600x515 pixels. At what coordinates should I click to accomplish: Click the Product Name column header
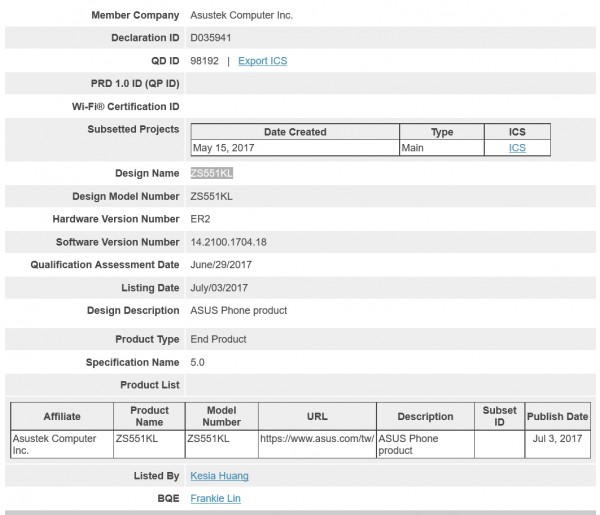point(149,416)
